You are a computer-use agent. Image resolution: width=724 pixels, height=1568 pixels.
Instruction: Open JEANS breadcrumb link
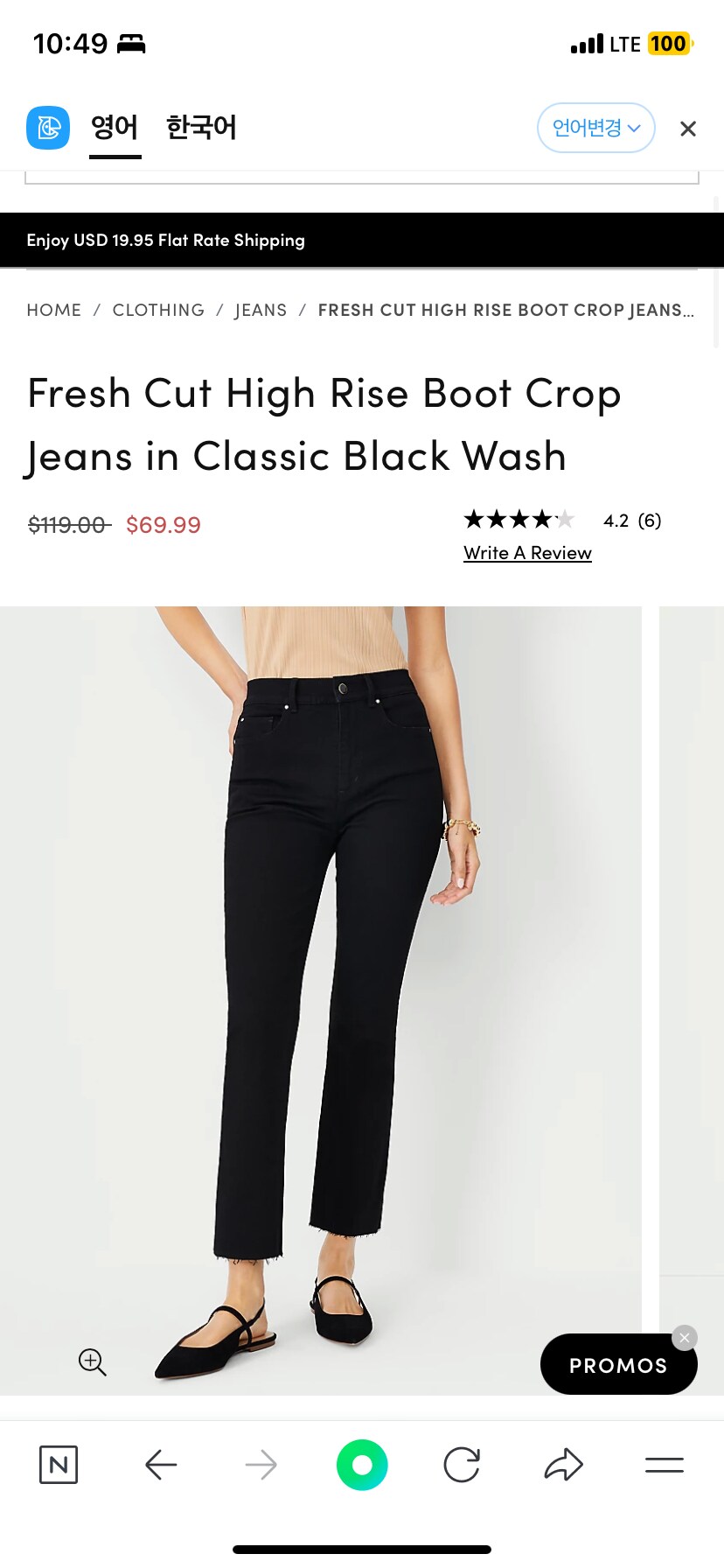click(261, 311)
